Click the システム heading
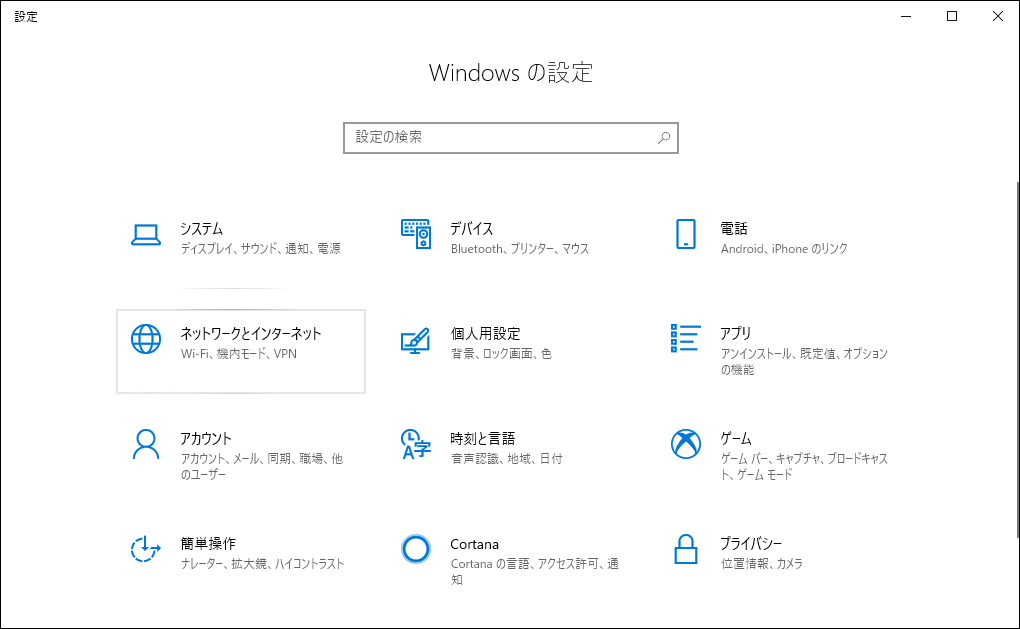The width and height of the screenshot is (1020, 629). (x=202, y=229)
